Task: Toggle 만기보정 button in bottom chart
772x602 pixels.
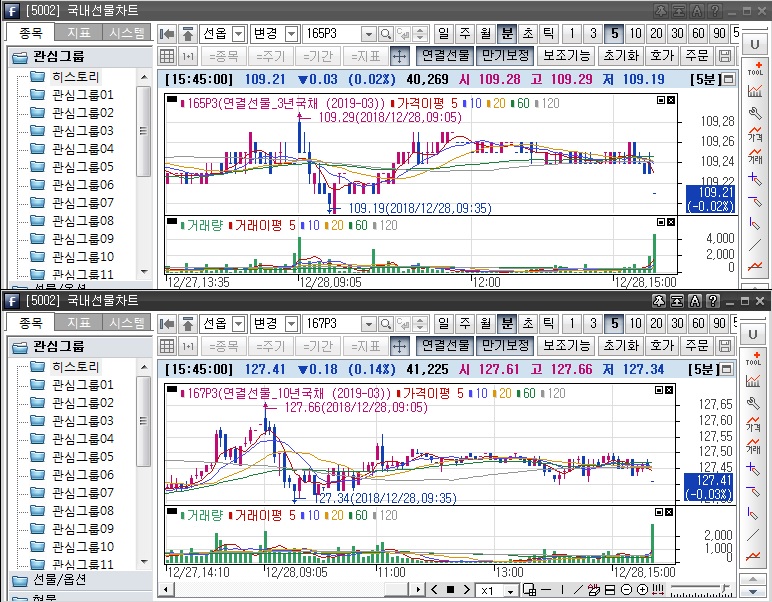Action: 502,345
